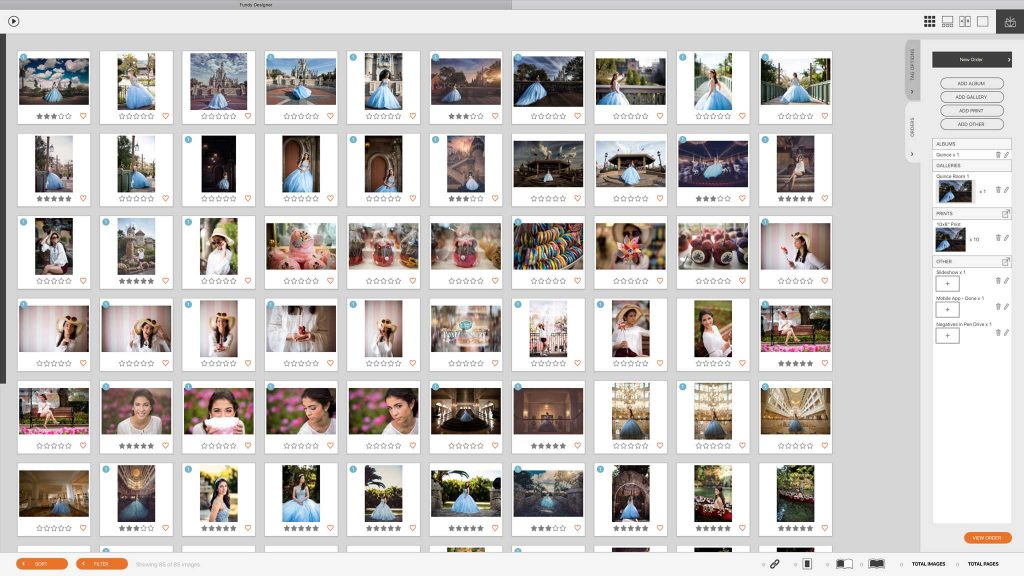Delete the 10x8 Print order item
This screenshot has height=576, width=1024.
(998, 238)
